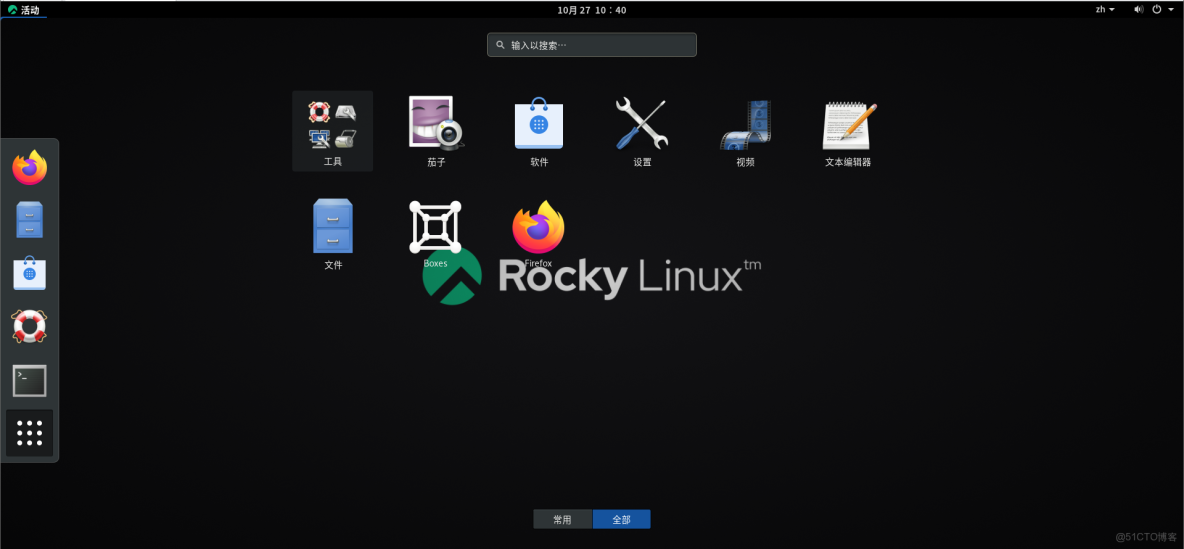Open Firefox from the dock
This screenshot has width=1184, height=549.
[29, 168]
